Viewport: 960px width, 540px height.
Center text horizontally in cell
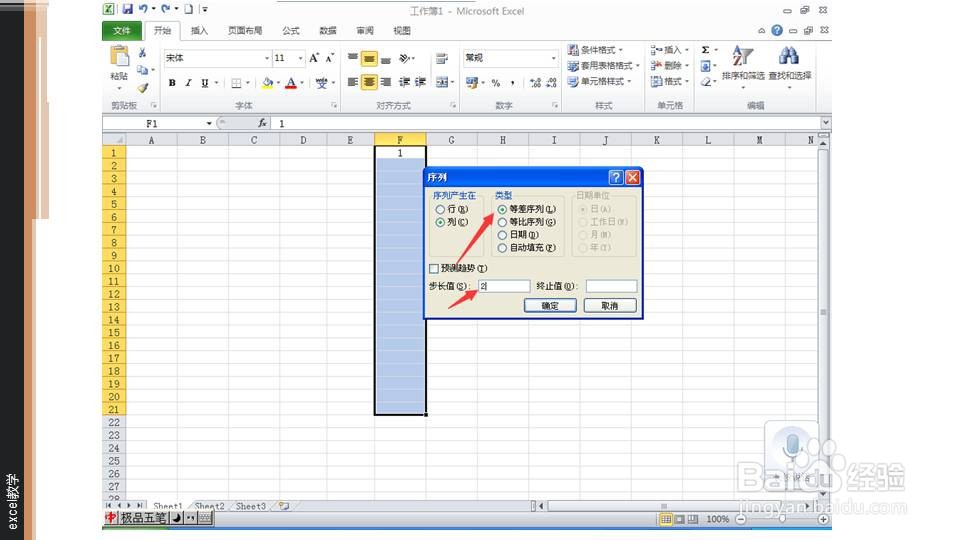[x=369, y=82]
